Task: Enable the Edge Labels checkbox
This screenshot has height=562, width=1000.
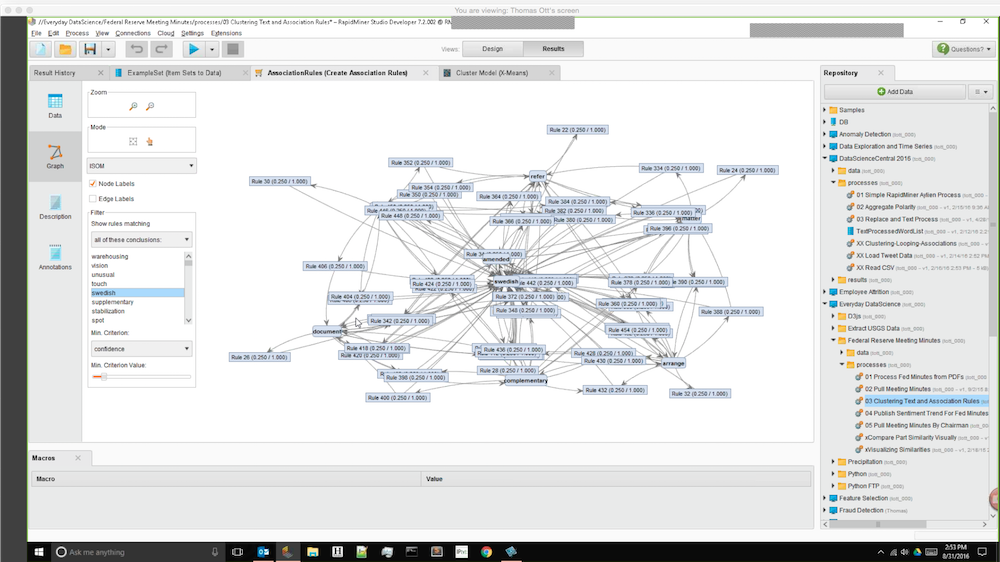Action: point(93,199)
